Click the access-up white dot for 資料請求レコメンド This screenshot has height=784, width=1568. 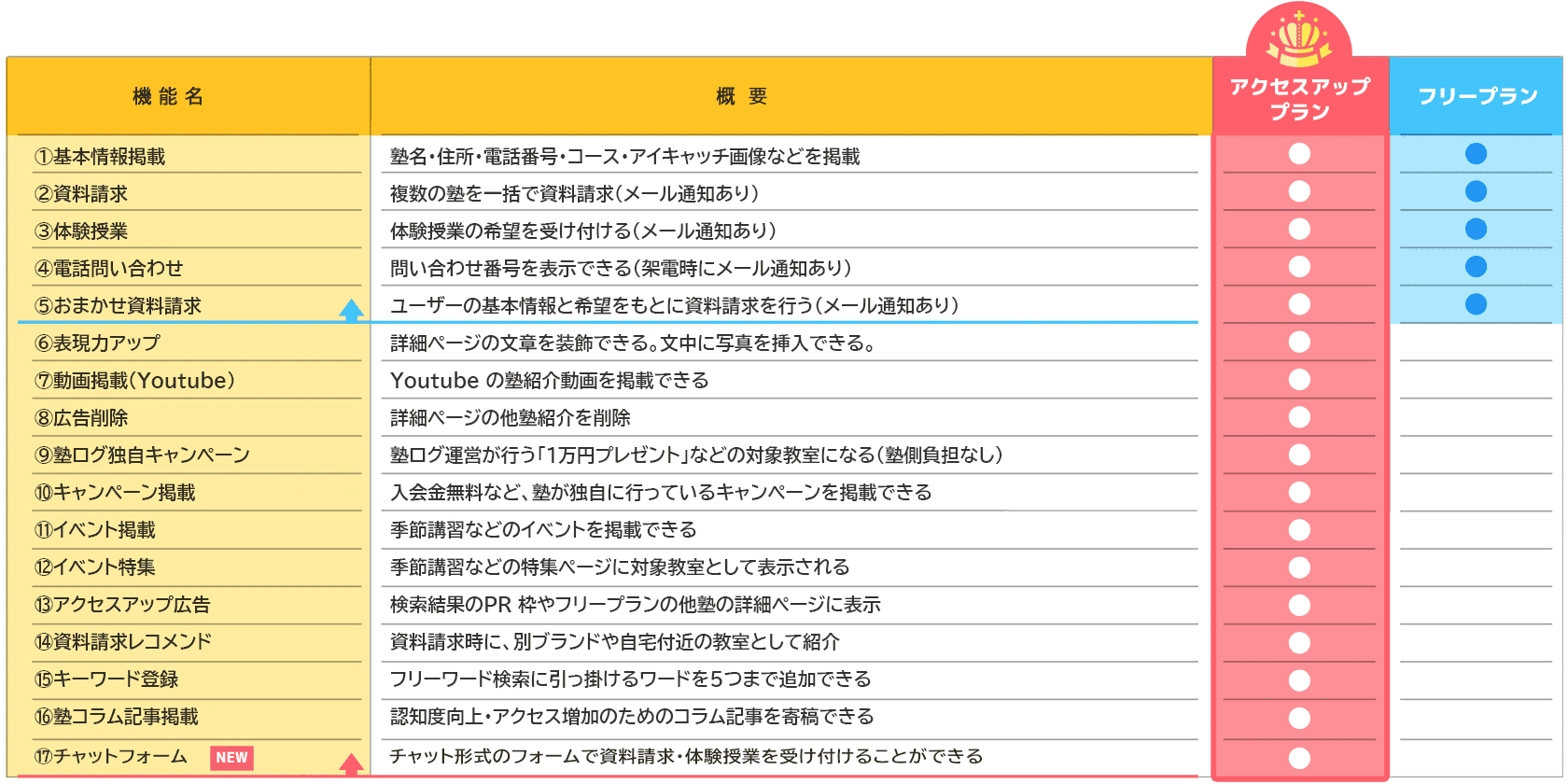1299,643
